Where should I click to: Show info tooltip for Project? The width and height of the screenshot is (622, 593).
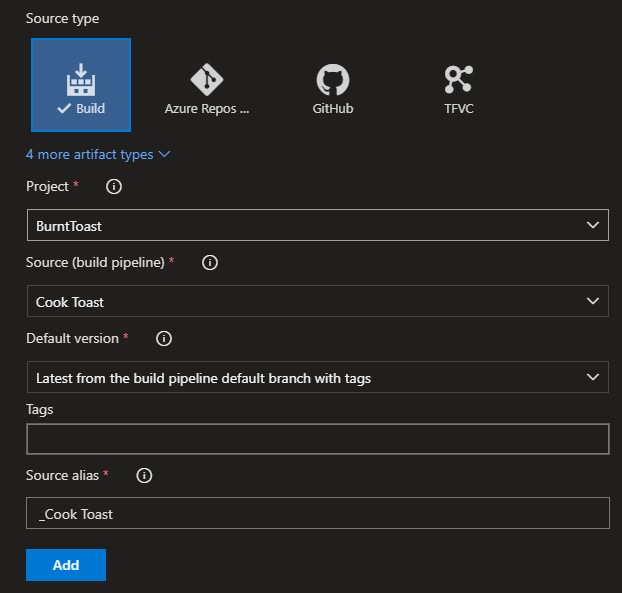tap(114, 186)
